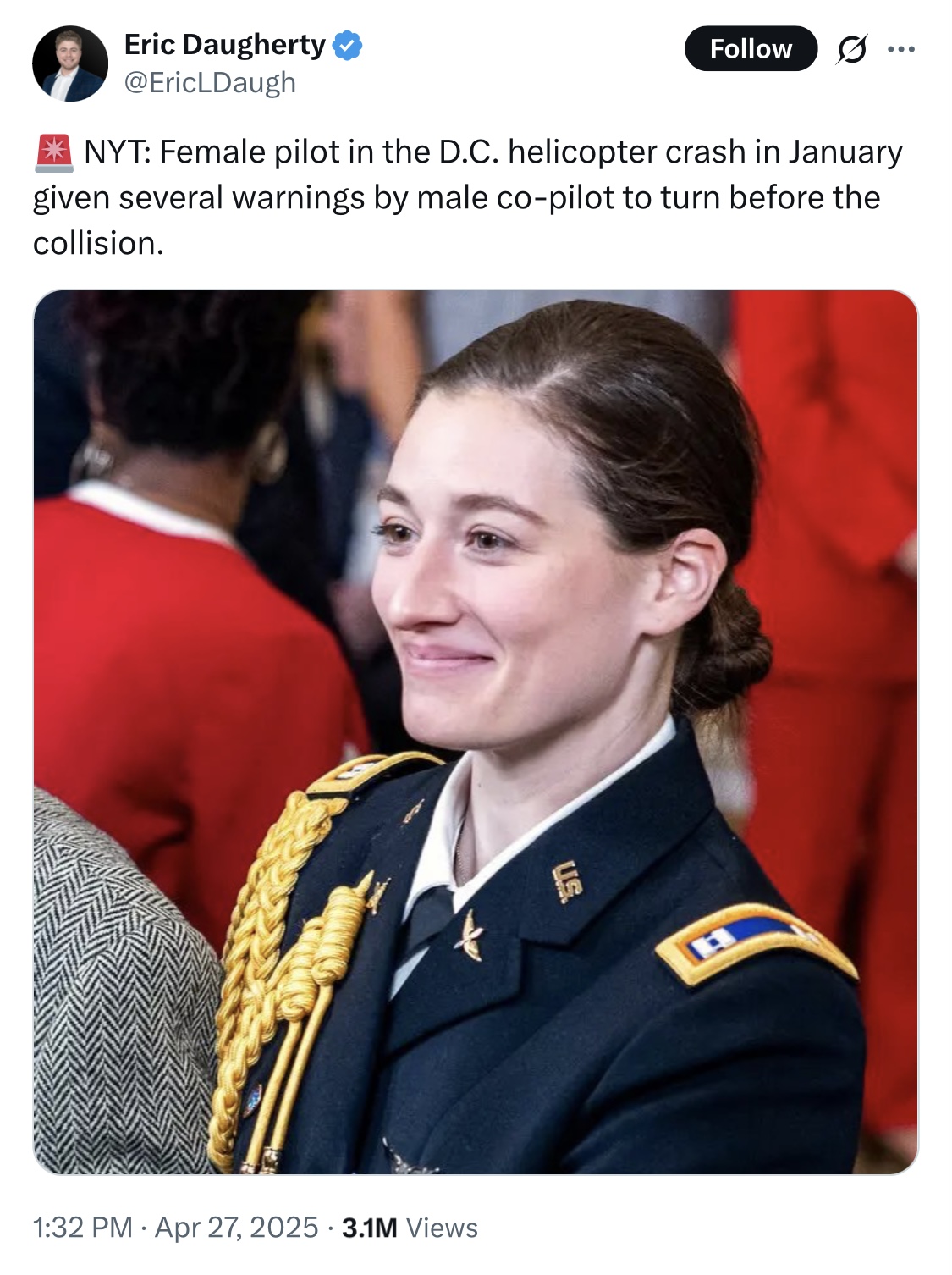The image size is (952, 1275).
Task: Click the blue verified checkmark badge
Action: click(x=347, y=46)
